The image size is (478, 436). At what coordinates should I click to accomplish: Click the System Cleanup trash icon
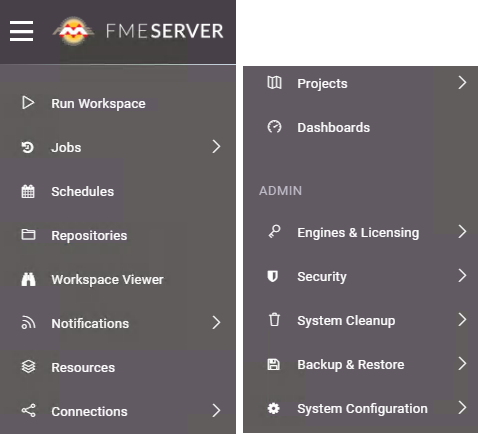[274, 319]
